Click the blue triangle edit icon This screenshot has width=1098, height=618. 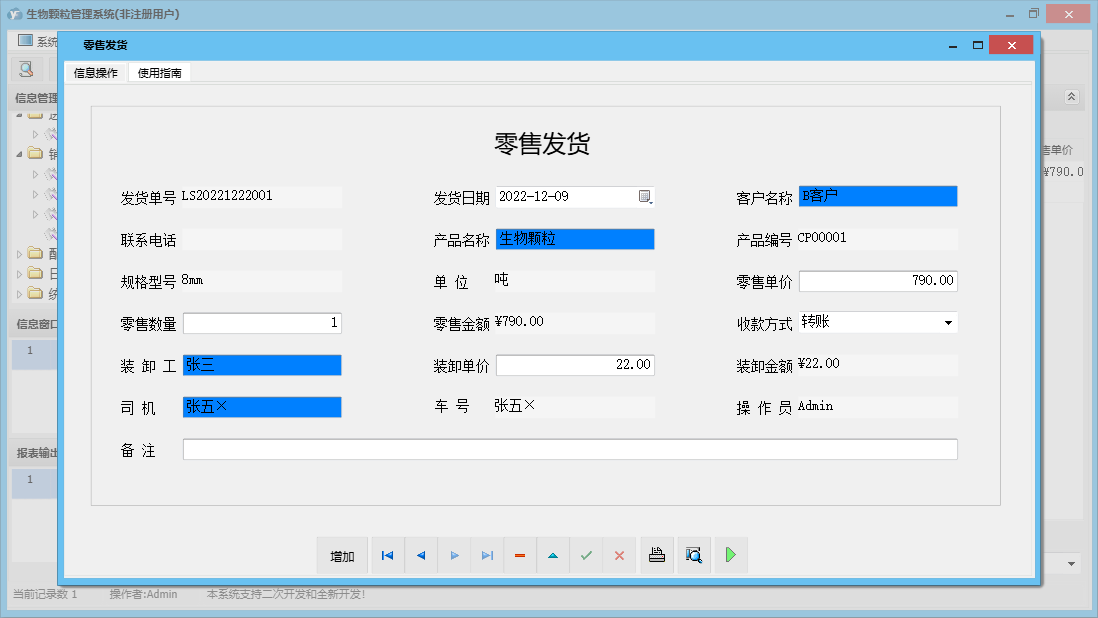553,555
